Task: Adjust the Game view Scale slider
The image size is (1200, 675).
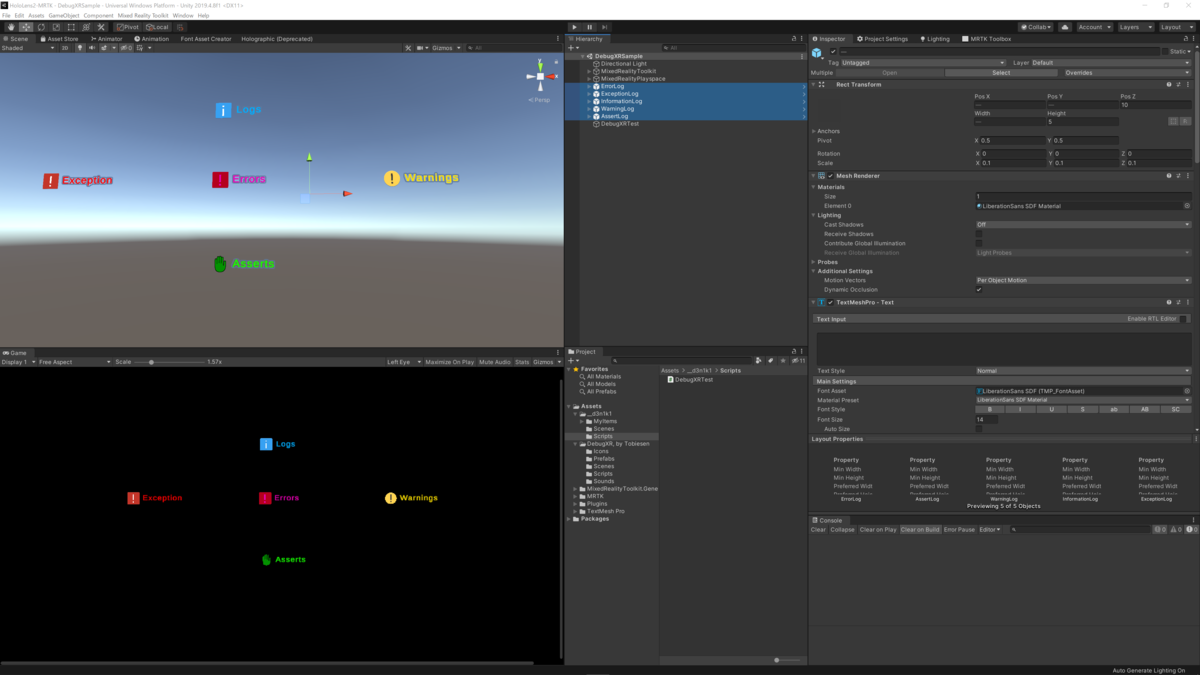Action: pyautogui.click(x=167, y=362)
